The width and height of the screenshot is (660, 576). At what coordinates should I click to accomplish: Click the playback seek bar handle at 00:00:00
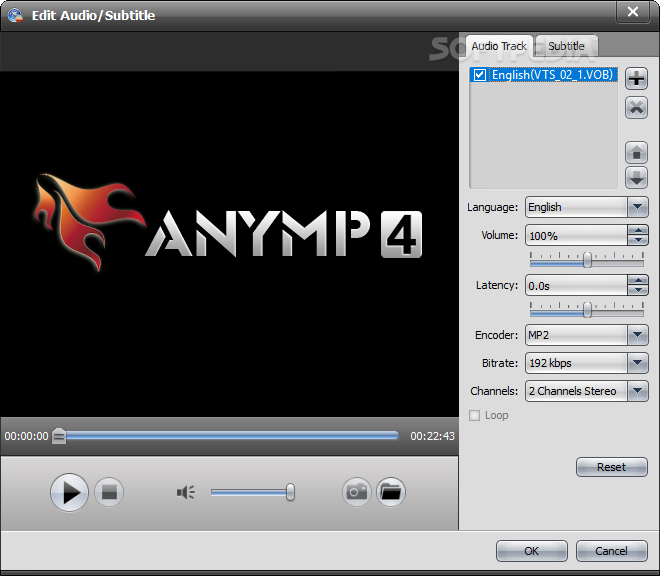click(x=59, y=436)
